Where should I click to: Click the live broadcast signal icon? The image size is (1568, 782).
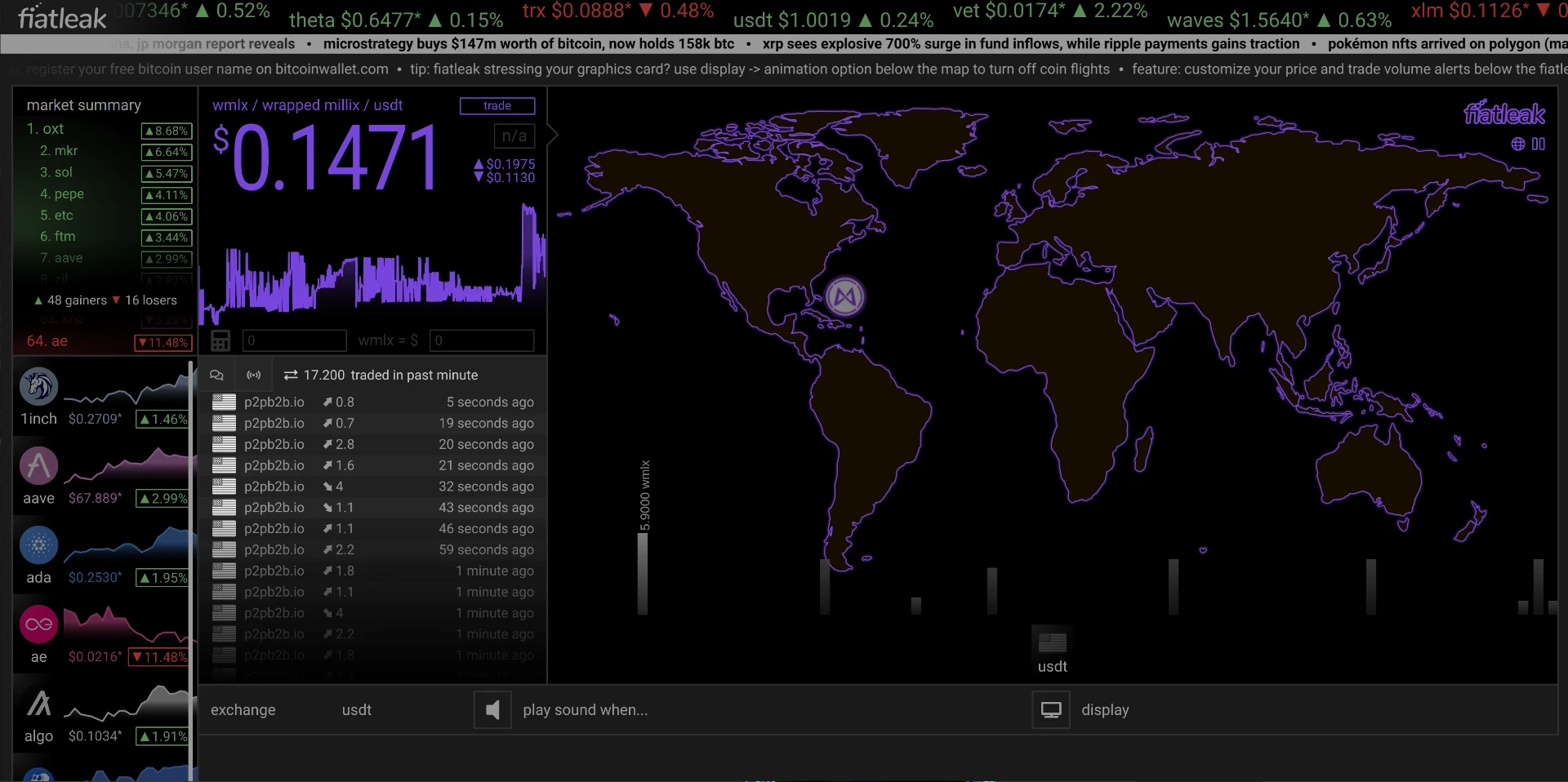pyautogui.click(x=254, y=375)
